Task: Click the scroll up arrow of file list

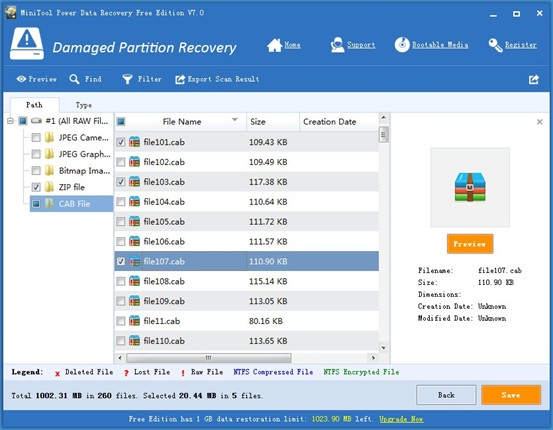Action: (384, 117)
